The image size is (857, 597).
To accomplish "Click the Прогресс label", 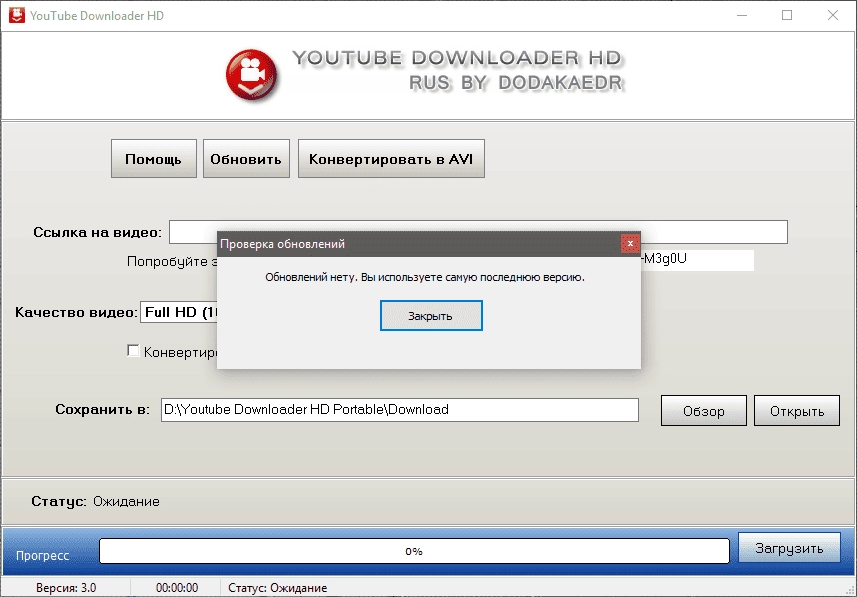I will [42, 555].
